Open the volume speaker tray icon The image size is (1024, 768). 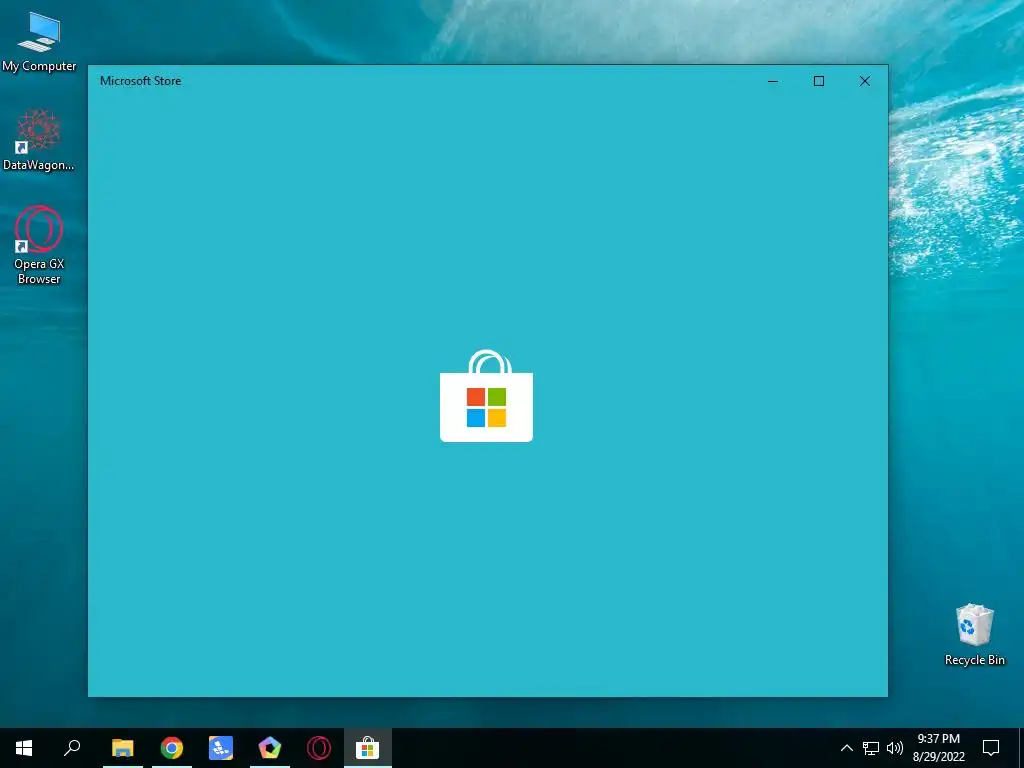[895, 748]
